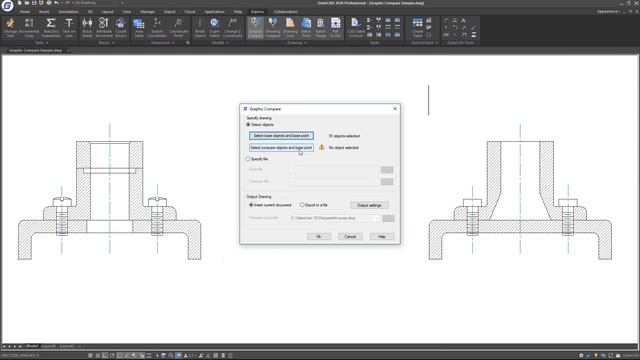Click the settings gear in status bar
This screenshot has height=360, width=640.
(x=581, y=356)
